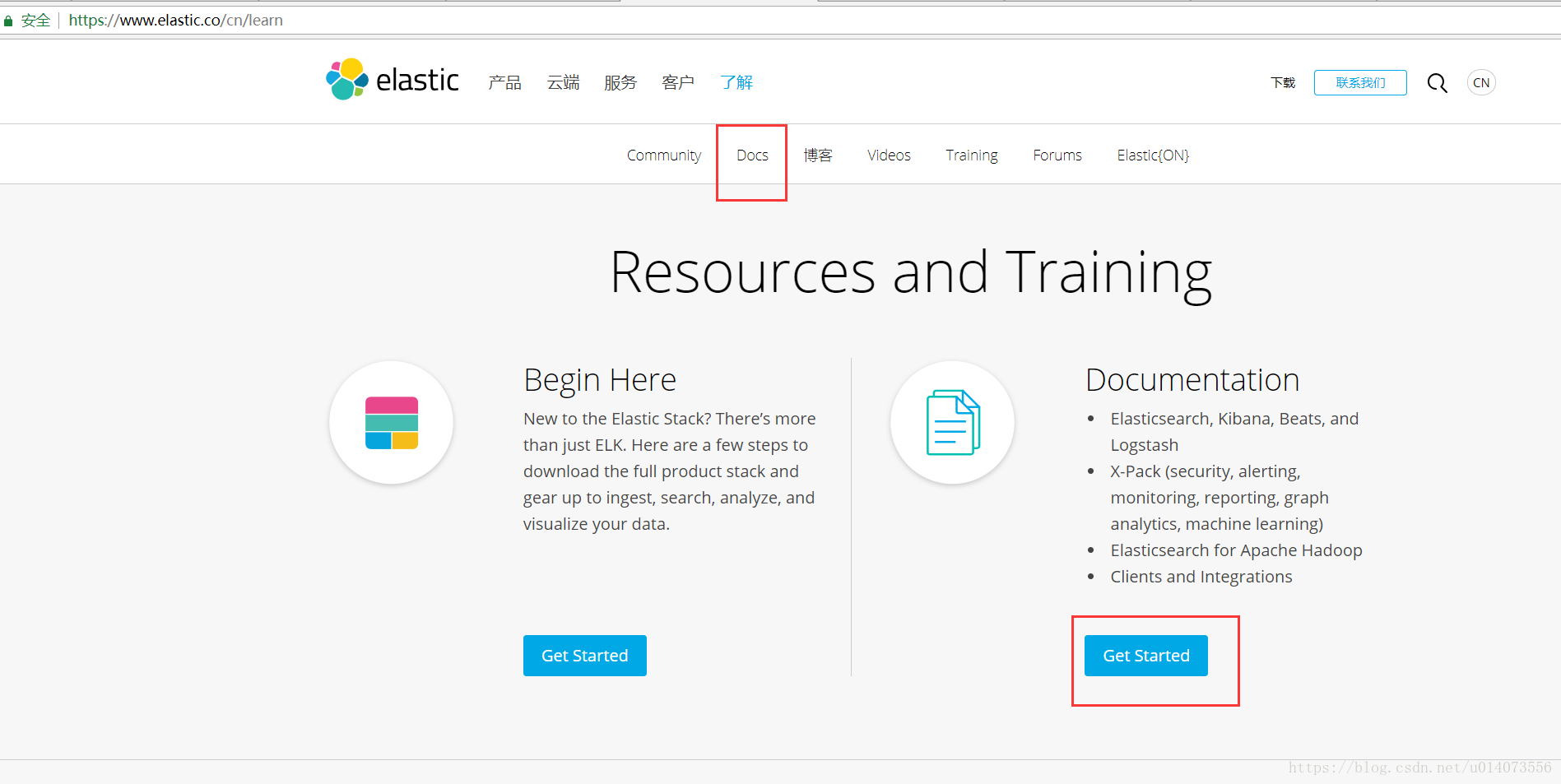
Task: Click the green secure lock icon
Action: (8, 21)
